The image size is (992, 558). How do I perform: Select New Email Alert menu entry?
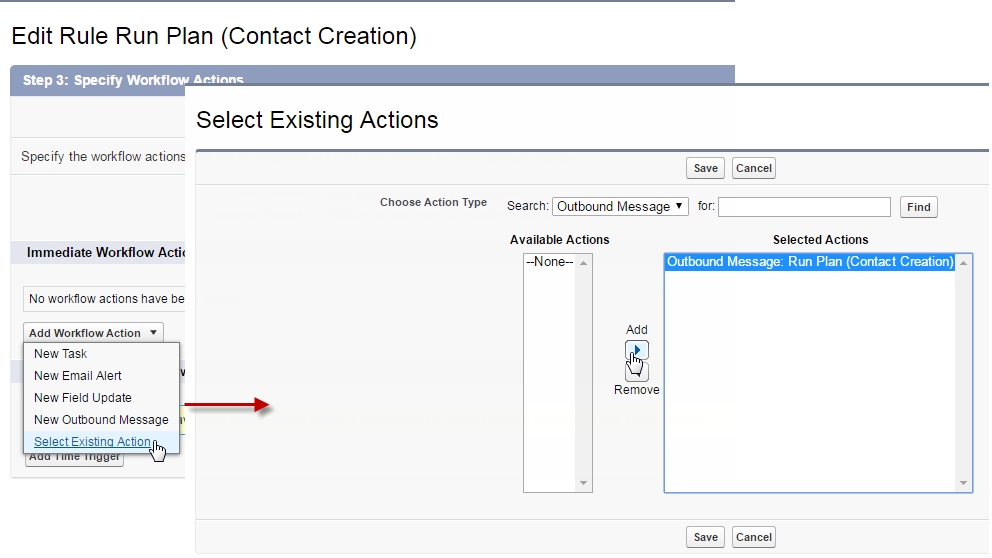(78, 376)
